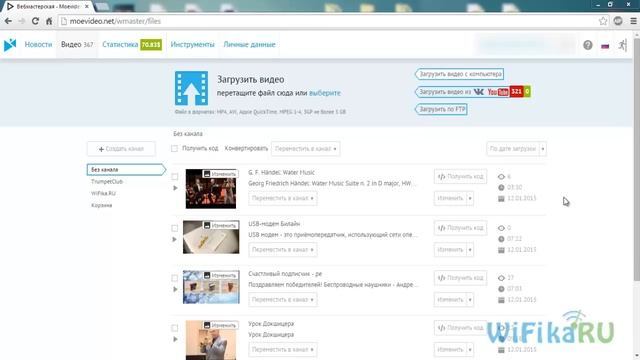
Task: Expand Изменить arrow for Händel video
Action: [x=470, y=198]
